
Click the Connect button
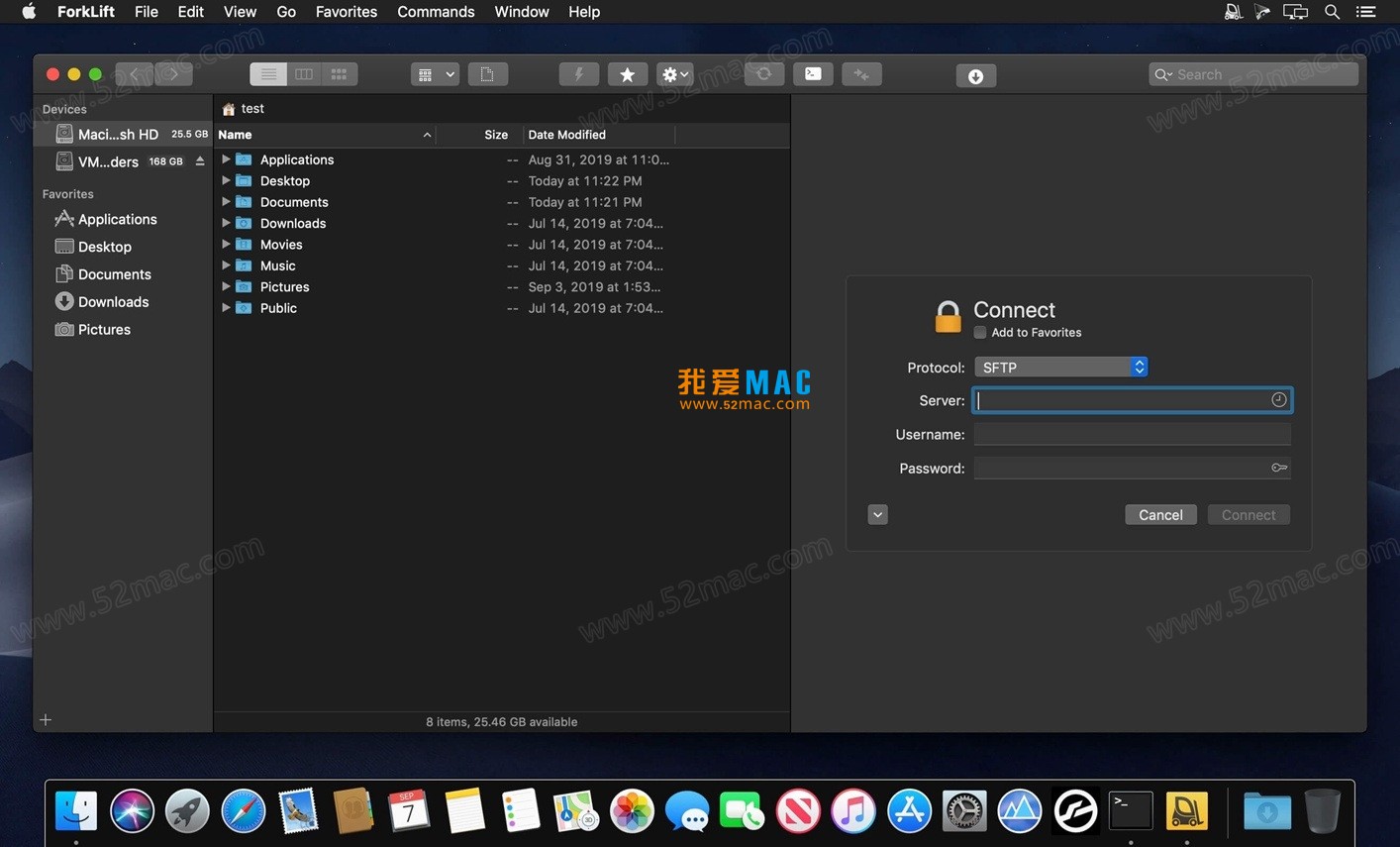pyautogui.click(x=1249, y=515)
